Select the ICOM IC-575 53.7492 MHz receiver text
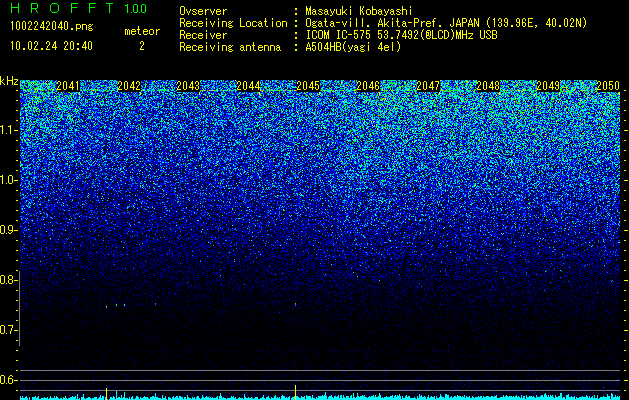 (x=401, y=35)
